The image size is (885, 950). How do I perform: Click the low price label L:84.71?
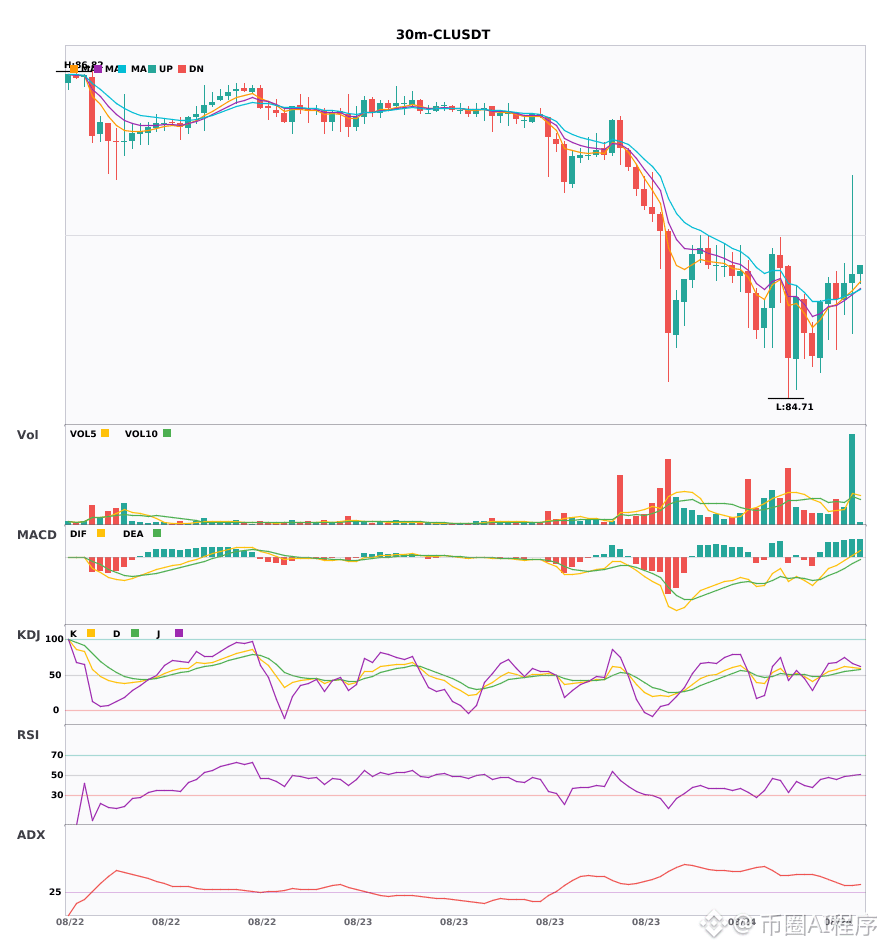795,407
